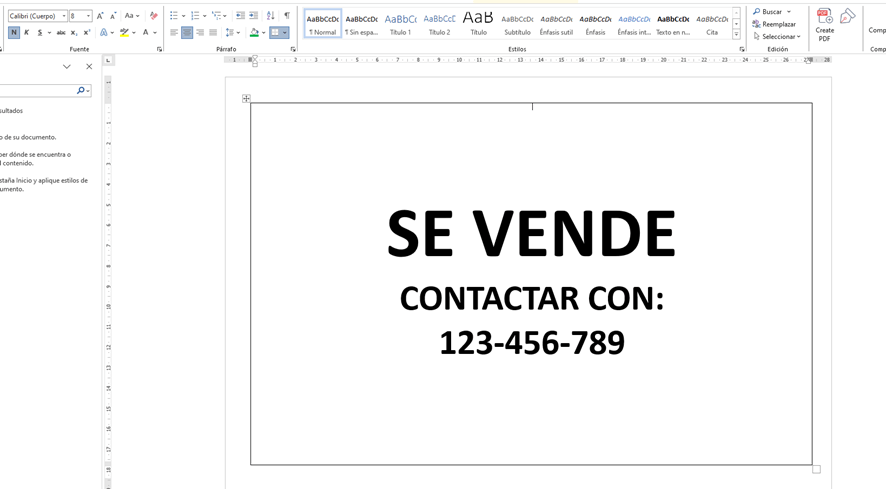Click the Buscar button

click(x=767, y=12)
